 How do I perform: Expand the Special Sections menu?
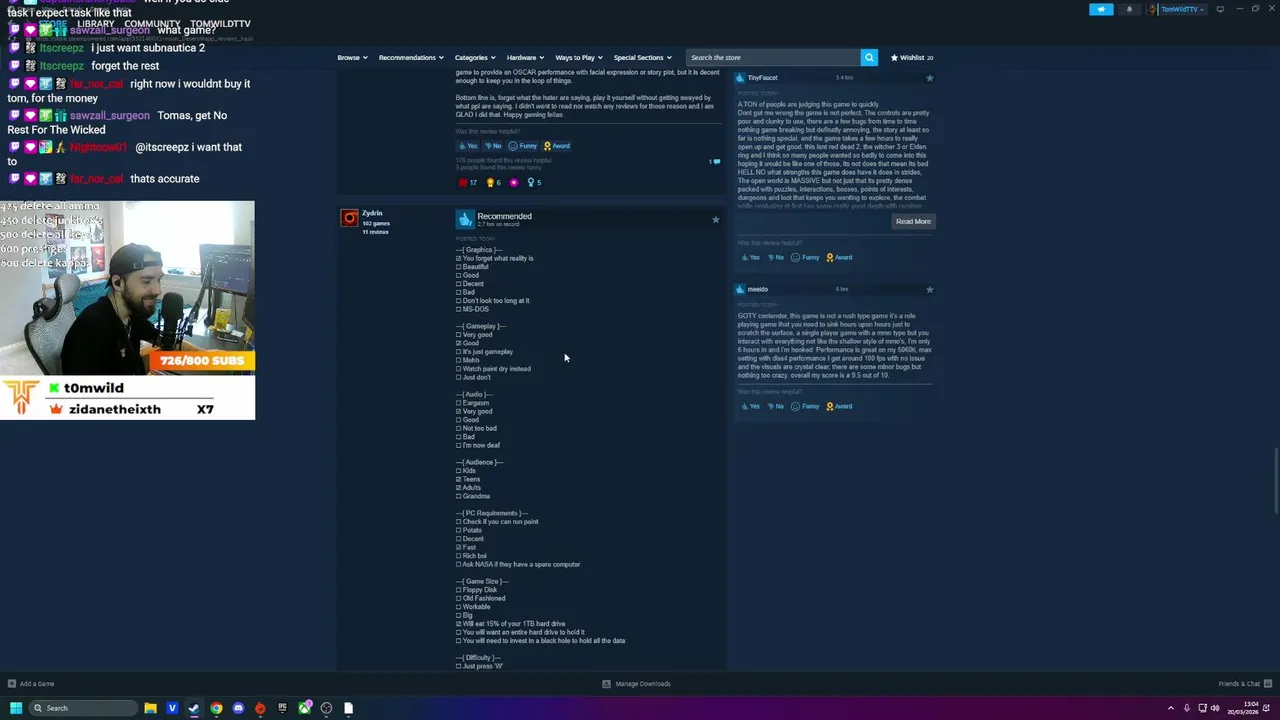[642, 58]
